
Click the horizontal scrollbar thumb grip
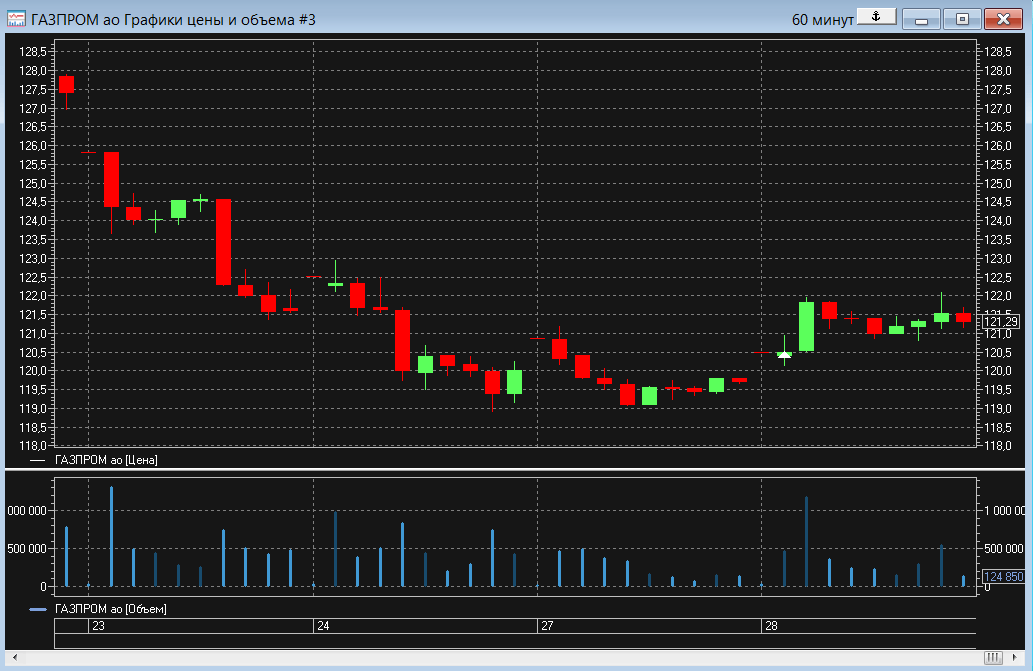[x=993, y=657]
